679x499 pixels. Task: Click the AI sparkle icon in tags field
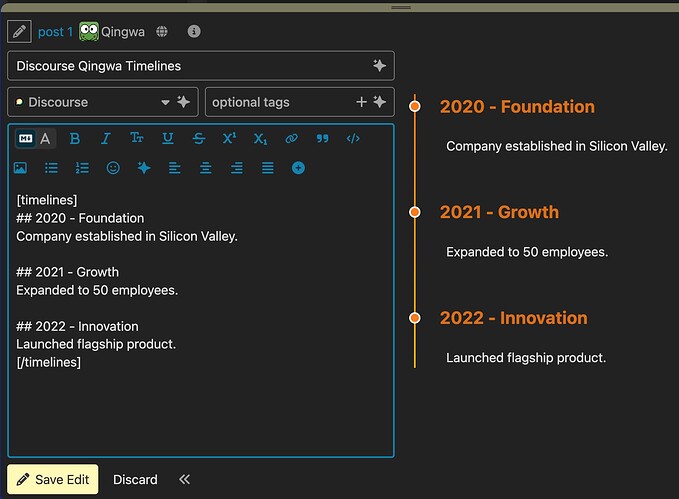[380, 102]
